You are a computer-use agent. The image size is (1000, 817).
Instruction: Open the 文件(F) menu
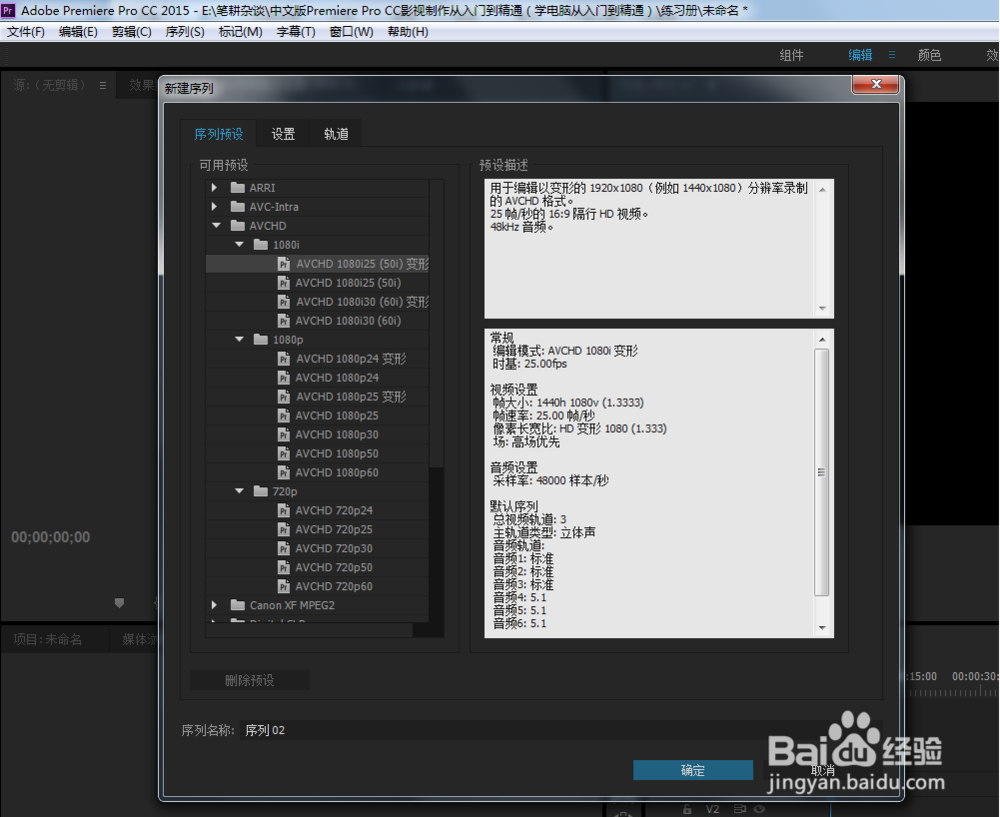[26, 32]
